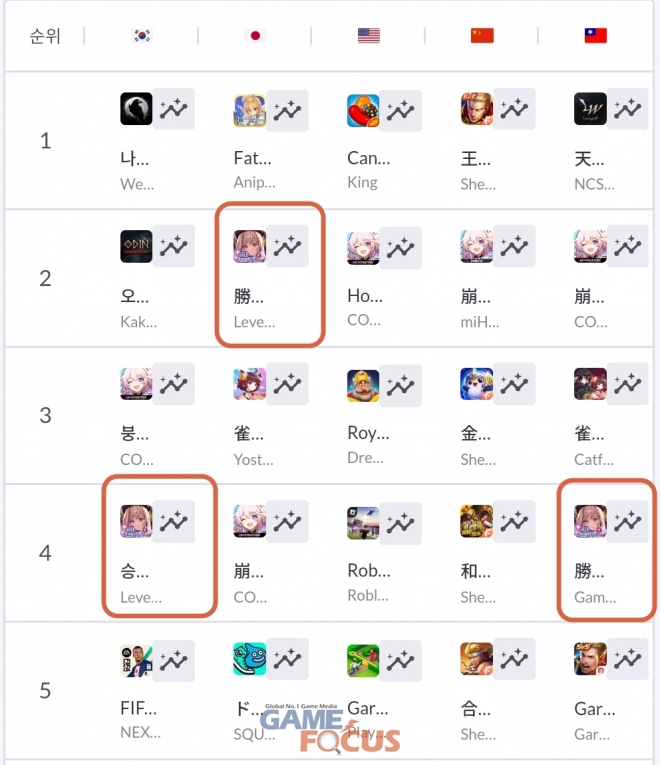The width and height of the screenshot is (660, 765).
Task: Open the King publisher link
Action: click(362, 182)
